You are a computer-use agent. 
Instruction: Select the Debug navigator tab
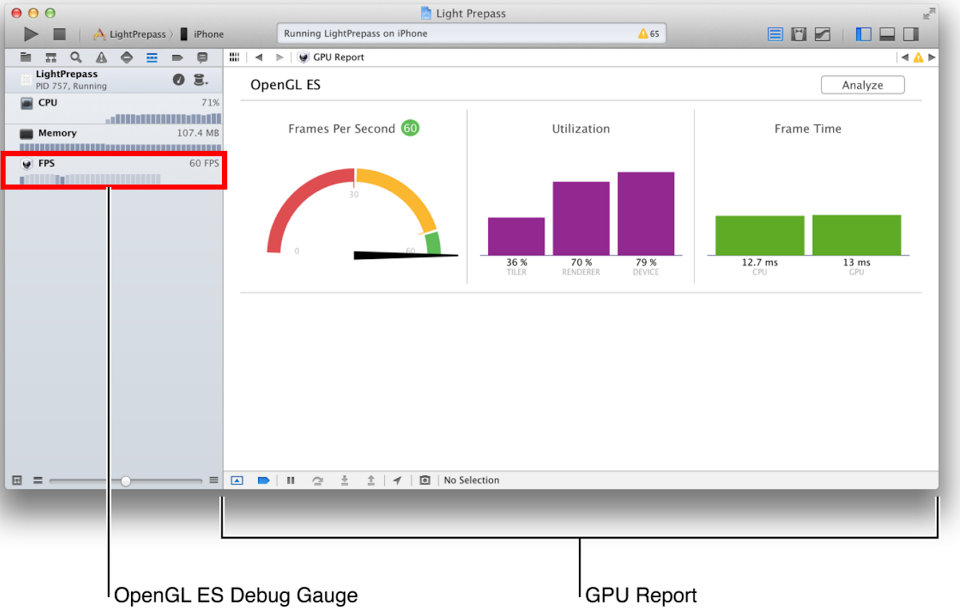pos(152,58)
